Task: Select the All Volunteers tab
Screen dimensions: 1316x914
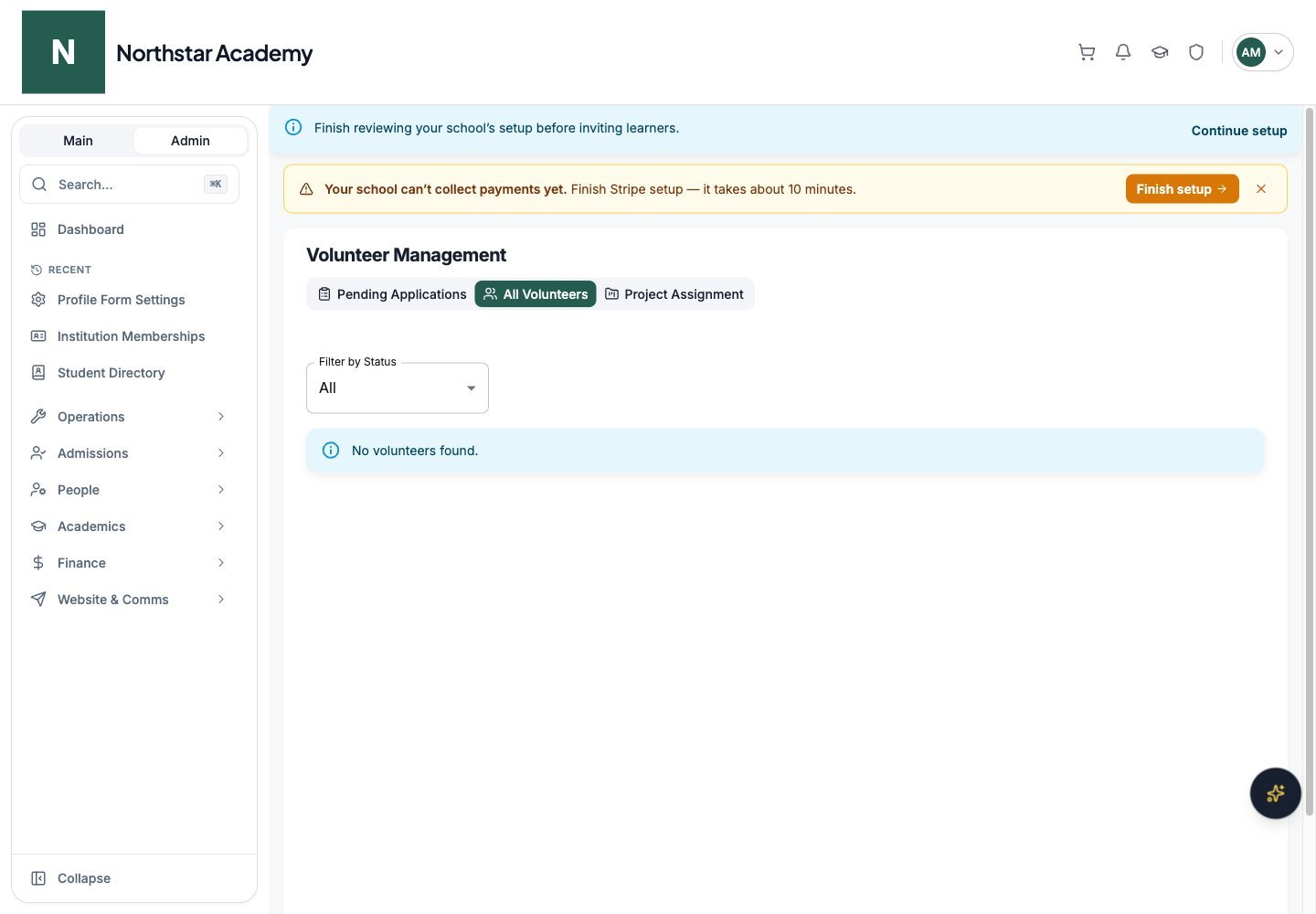Action: (x=536, y=294)
